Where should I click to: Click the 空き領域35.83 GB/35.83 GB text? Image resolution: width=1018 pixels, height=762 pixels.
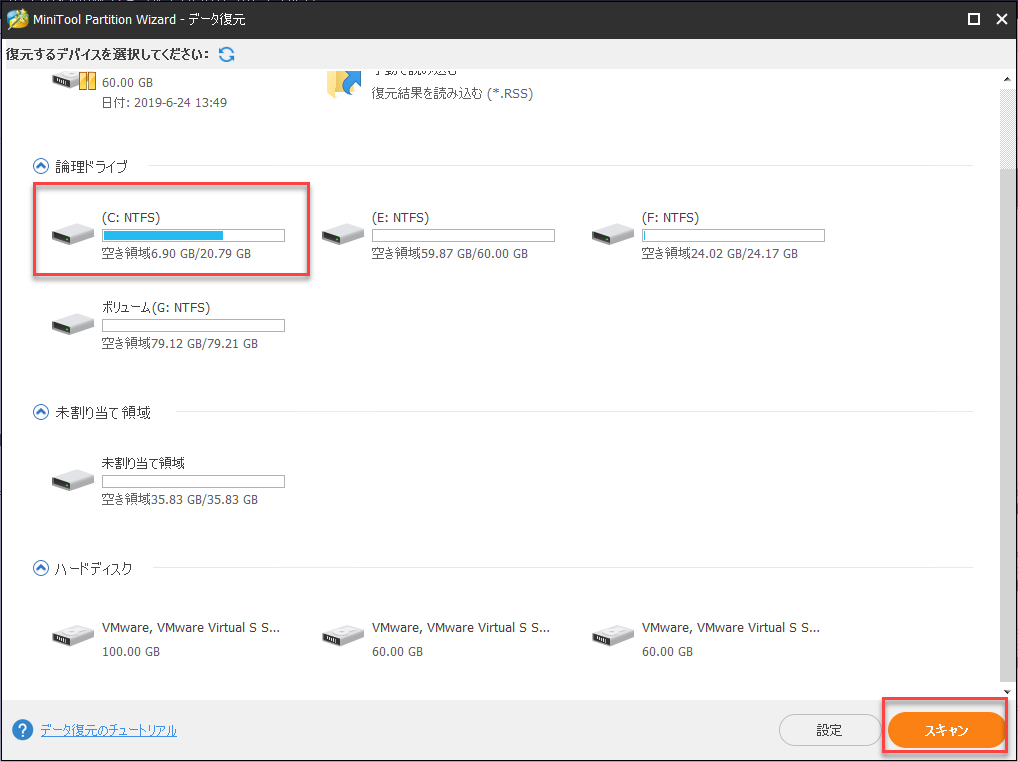(180, 499)
